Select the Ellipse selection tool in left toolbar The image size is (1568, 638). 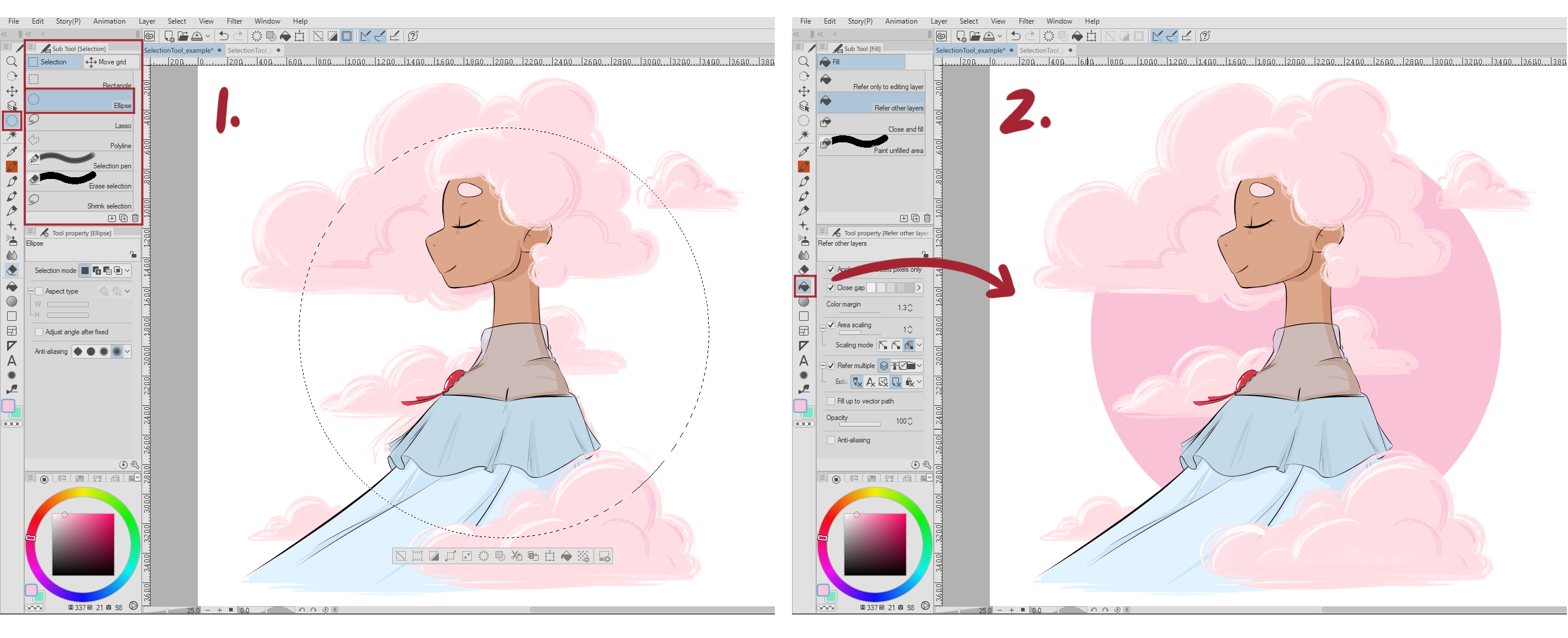[12, 121]
